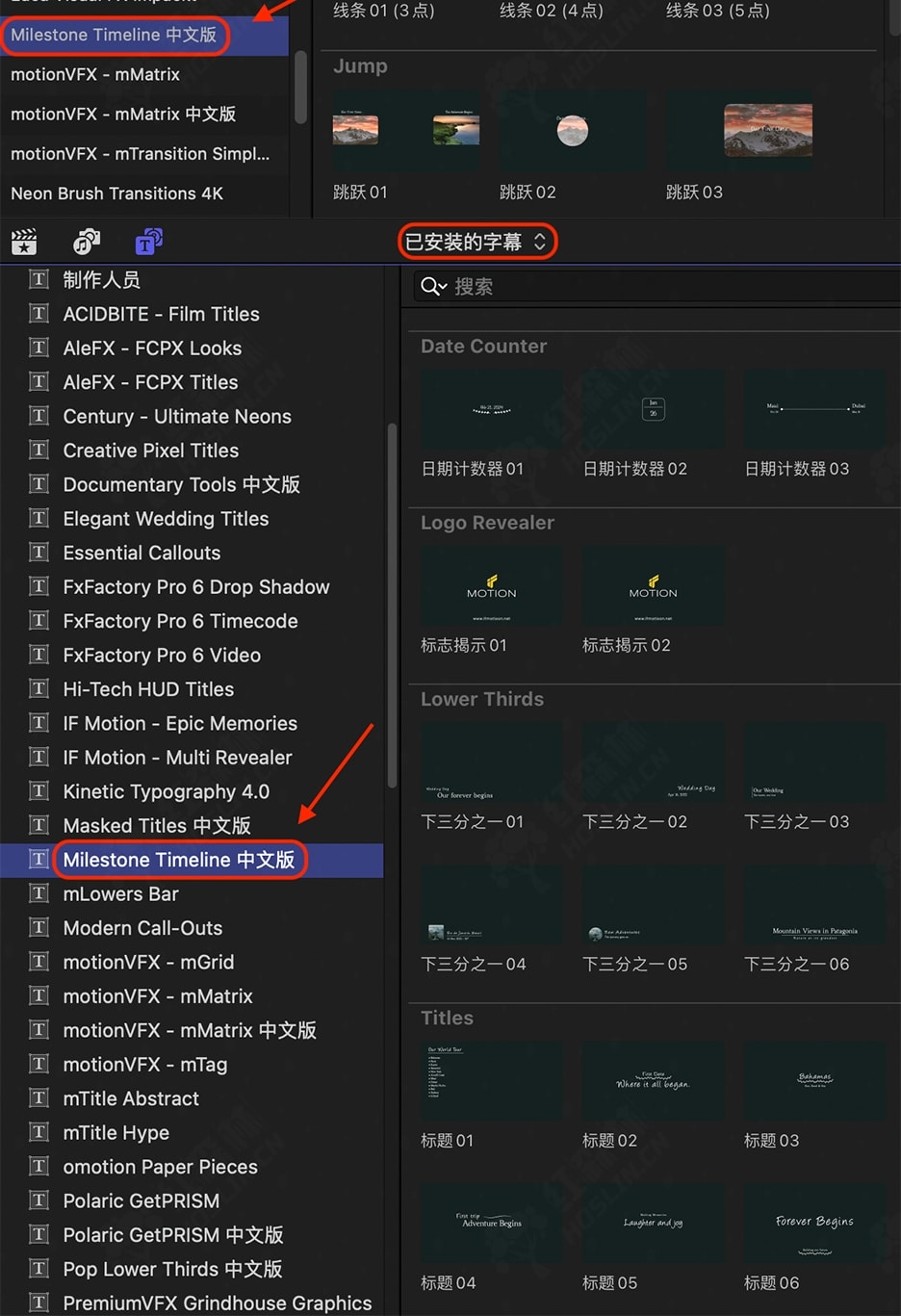Click the T icon beside Kinetic Typography 4.0

point(39,791)
